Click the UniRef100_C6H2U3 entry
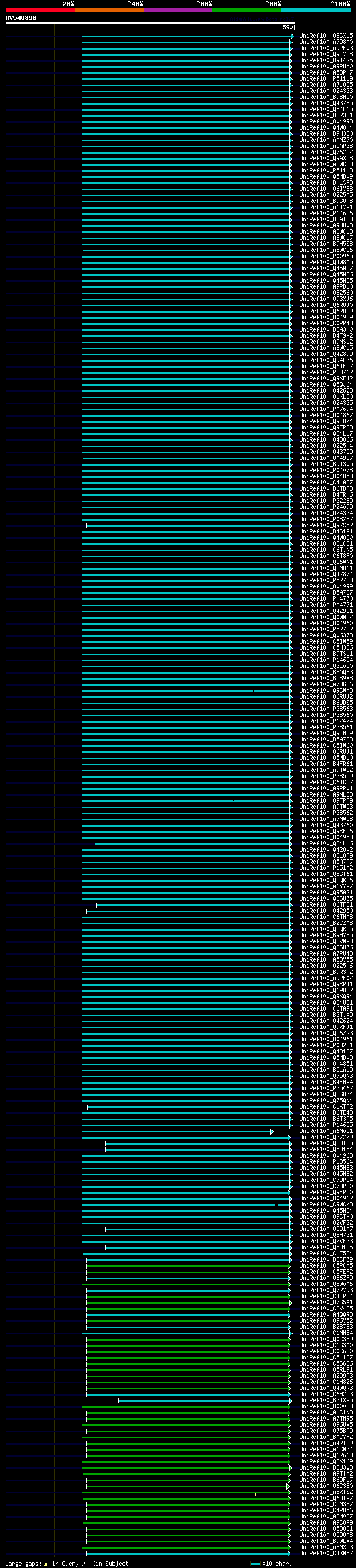356x1568 pixels. click(x=325, y=1394)
